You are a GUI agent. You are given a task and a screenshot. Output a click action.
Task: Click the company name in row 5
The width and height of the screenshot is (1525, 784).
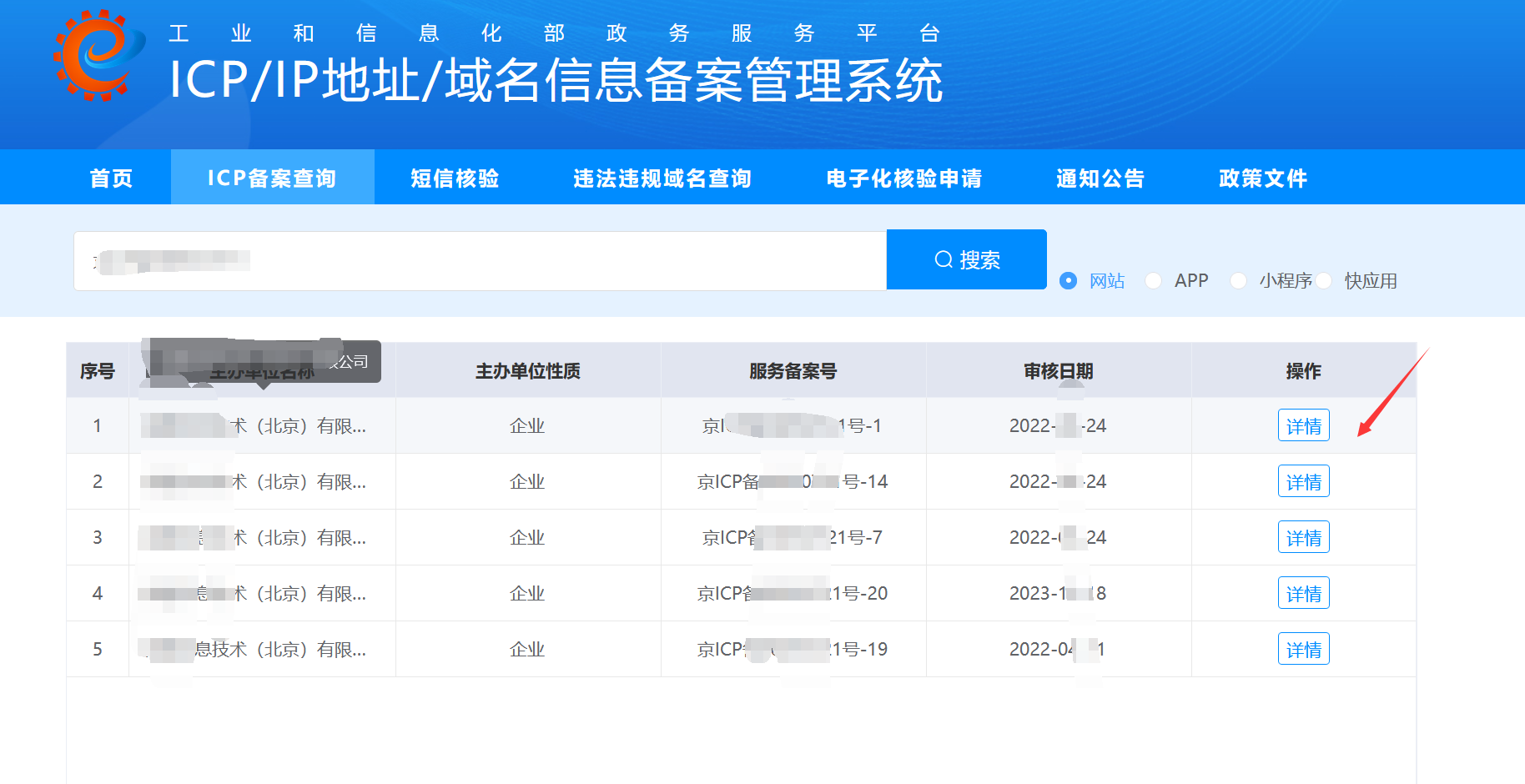(x=253, y=650)
